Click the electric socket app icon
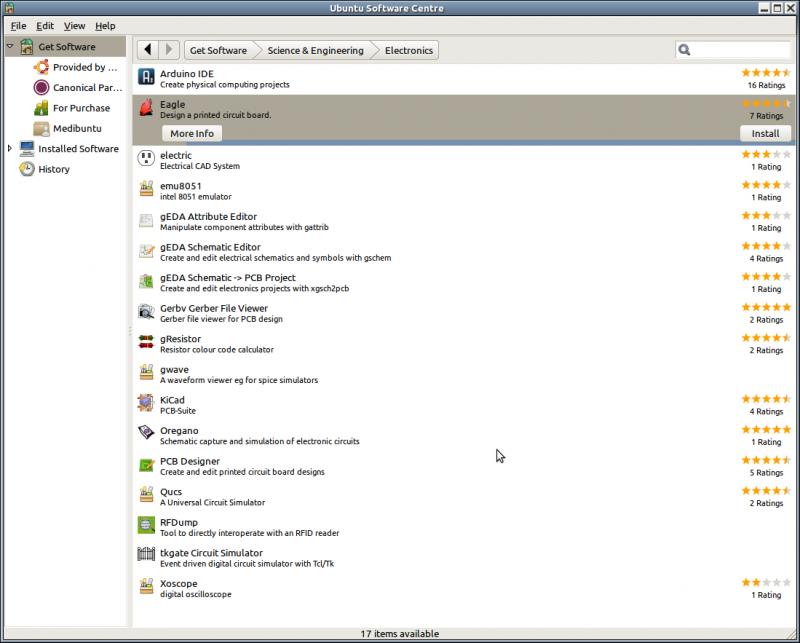This screenshot has height=643, width=800. (x=146, y=158)
